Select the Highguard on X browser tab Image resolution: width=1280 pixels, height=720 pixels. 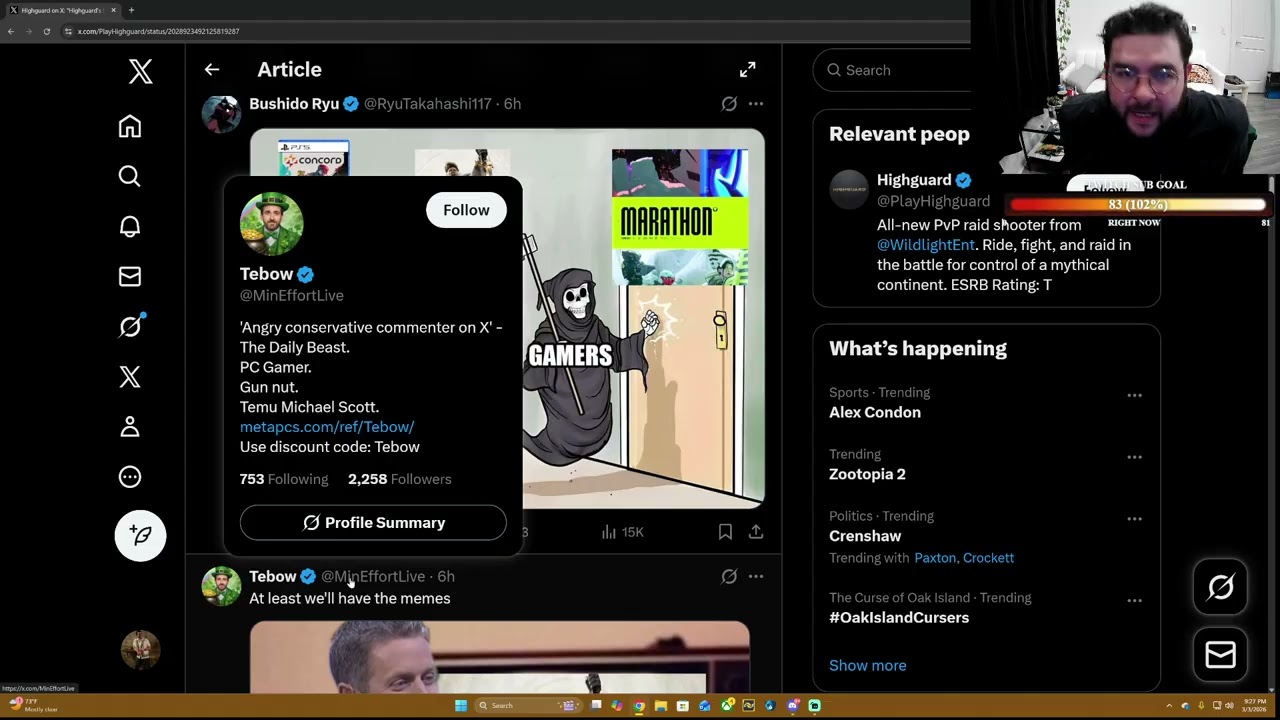[62, 10]
